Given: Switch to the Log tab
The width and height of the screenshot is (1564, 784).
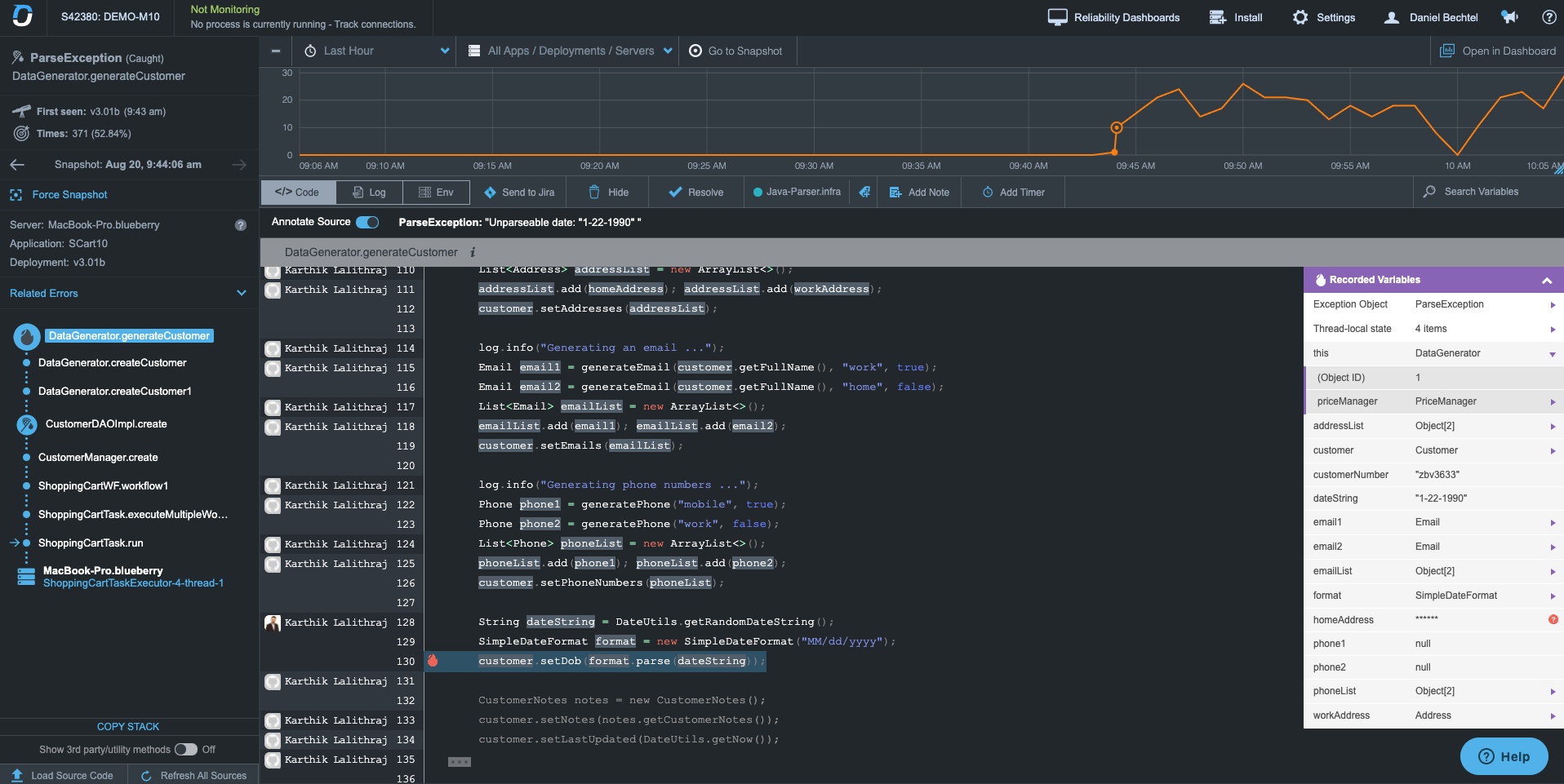Looking at the screenshot, I should (x=369, y=193).
